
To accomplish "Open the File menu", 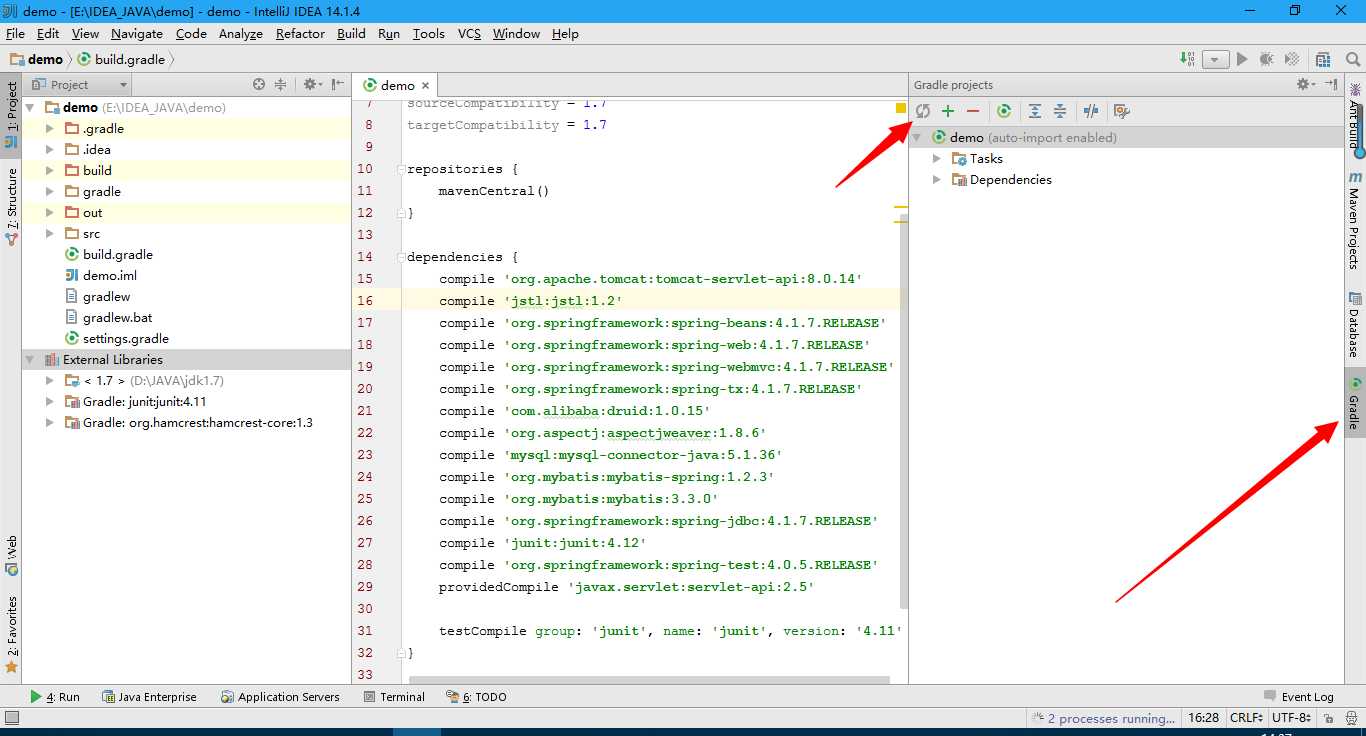I will tap(15, 33).
